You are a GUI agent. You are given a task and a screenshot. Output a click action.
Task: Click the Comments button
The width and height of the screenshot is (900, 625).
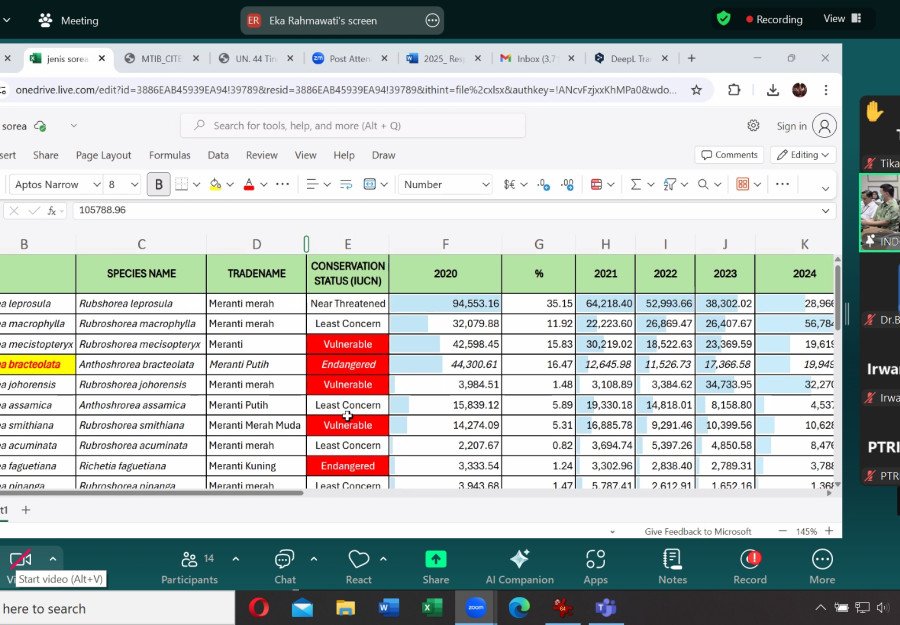[729, 155]
